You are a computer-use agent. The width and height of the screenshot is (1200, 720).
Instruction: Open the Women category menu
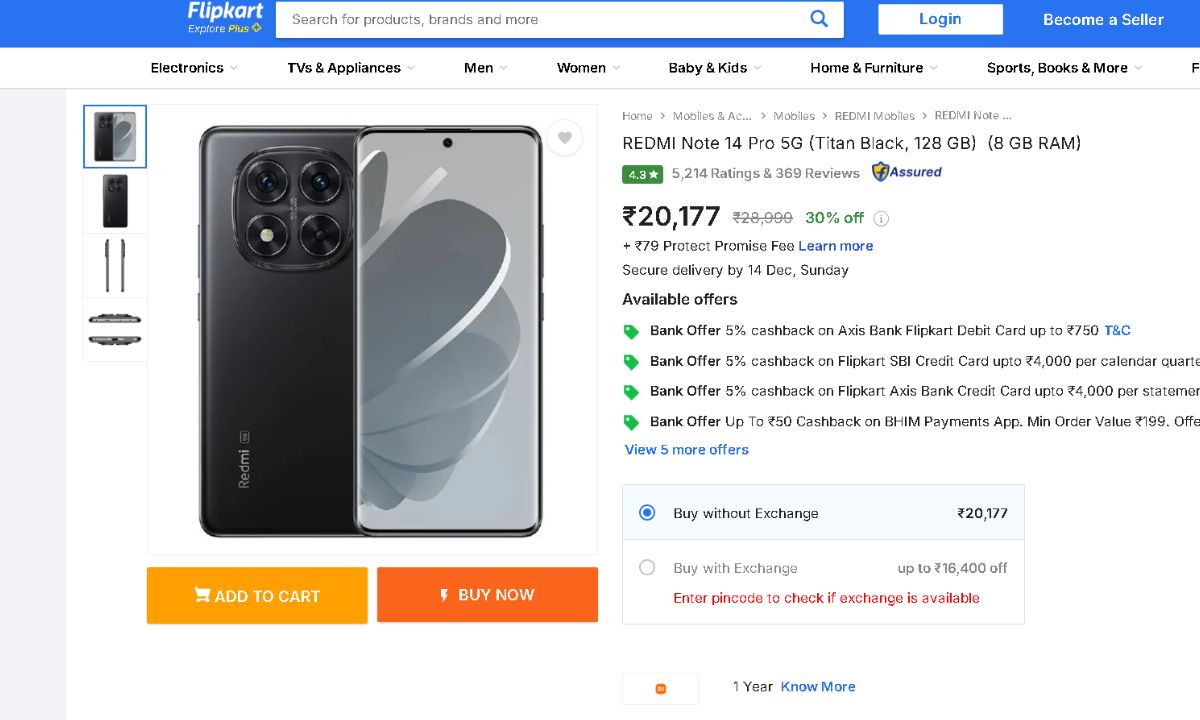[x=588, y=68]
